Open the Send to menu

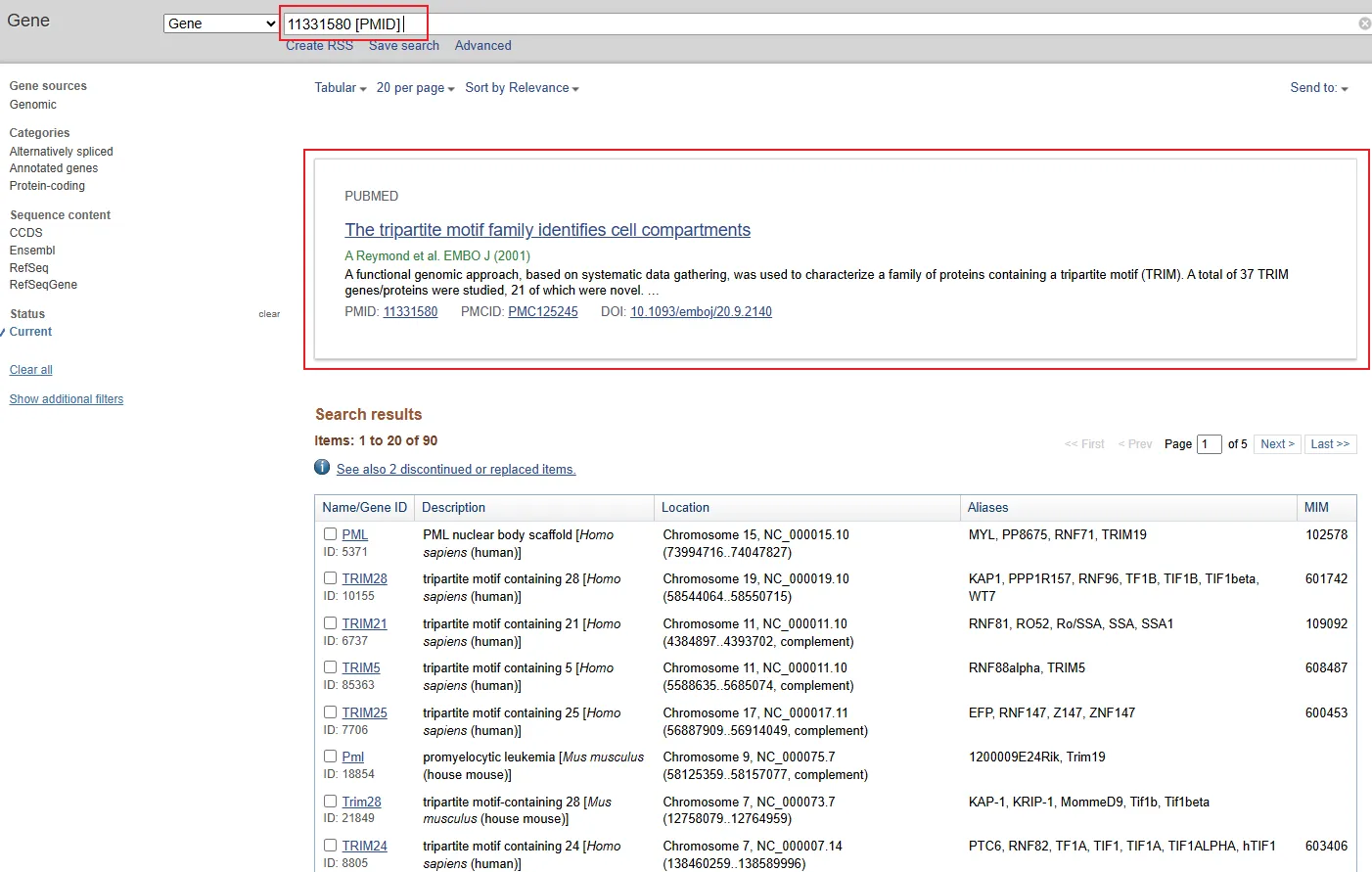coord(1318,88)
